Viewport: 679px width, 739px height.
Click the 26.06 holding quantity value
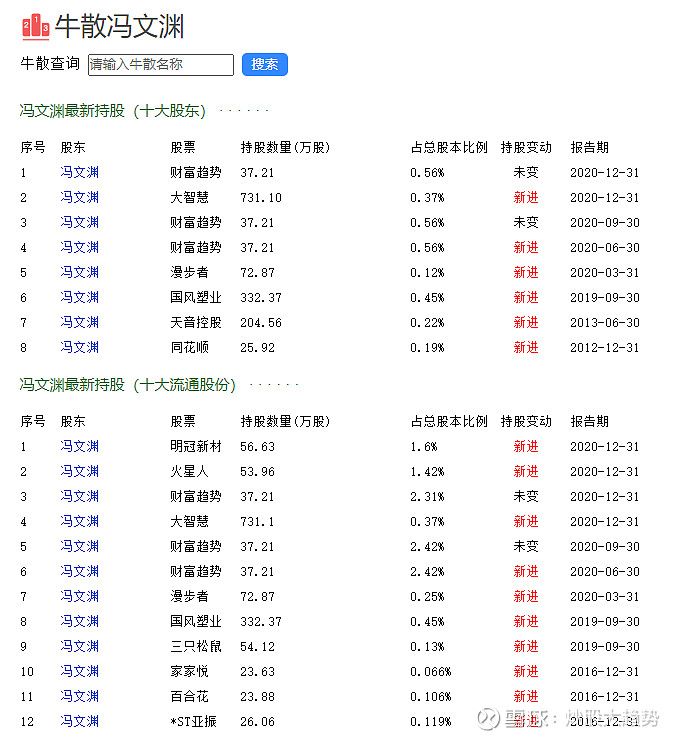tap(257, 722)
